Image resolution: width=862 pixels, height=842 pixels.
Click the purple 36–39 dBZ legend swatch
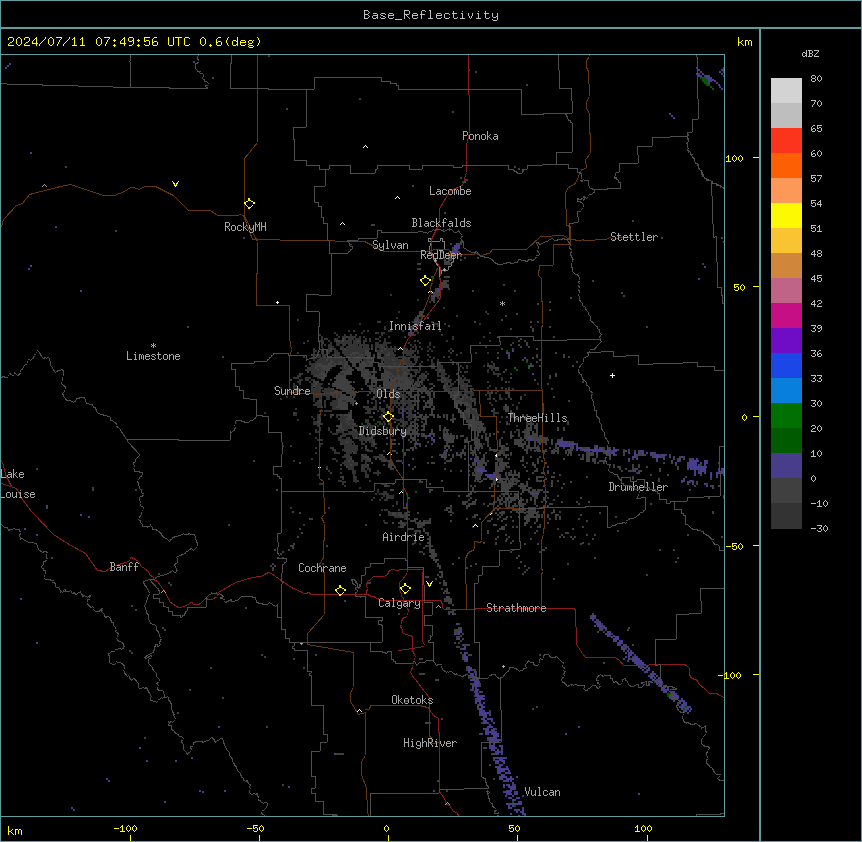pyautogui.click(x=786, y=341)
